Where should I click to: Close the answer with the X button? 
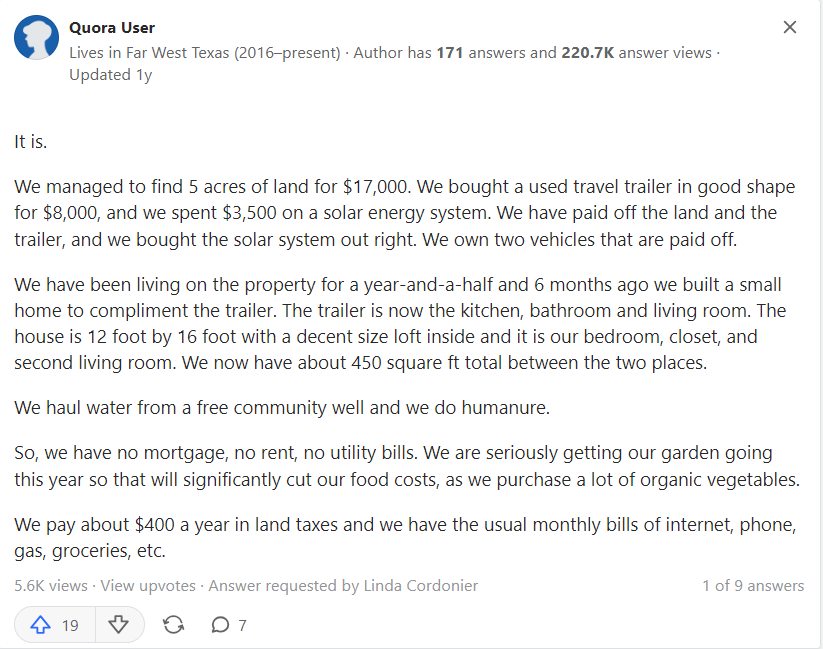click(x=790, y=28)
